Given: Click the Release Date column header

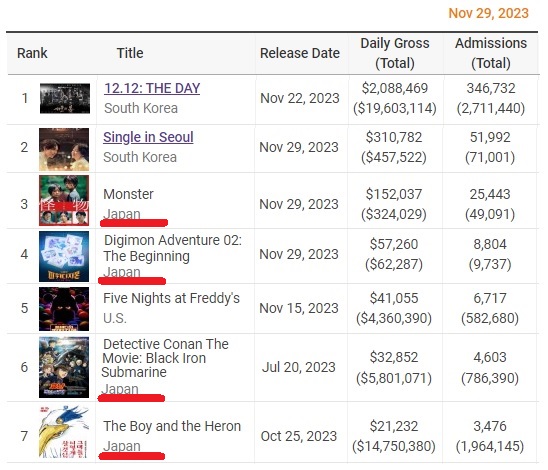Looking at the screenshot, I should (300, 53).
